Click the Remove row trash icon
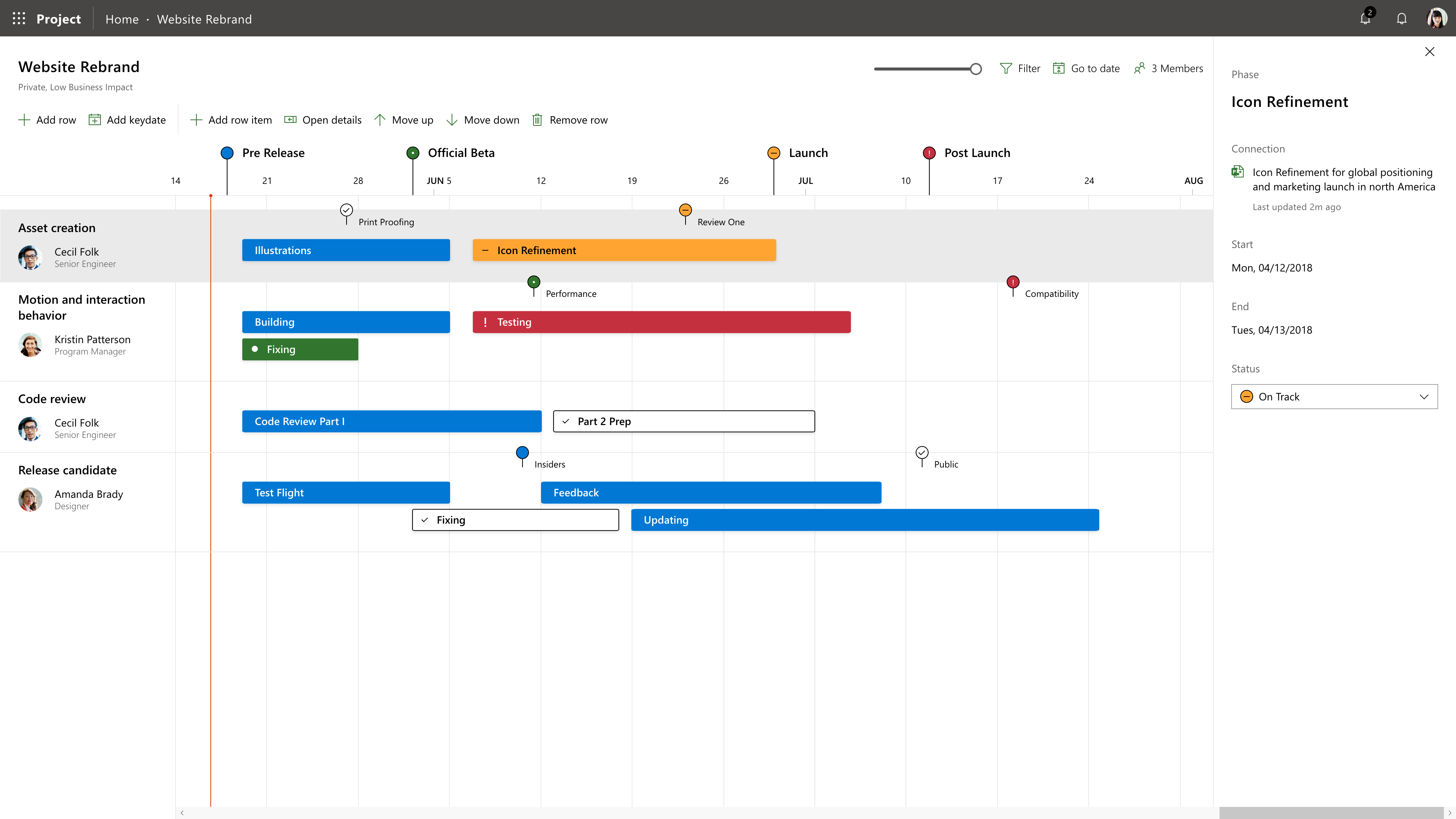Screen dimensions: 1456x819 (x=537, y=119)
